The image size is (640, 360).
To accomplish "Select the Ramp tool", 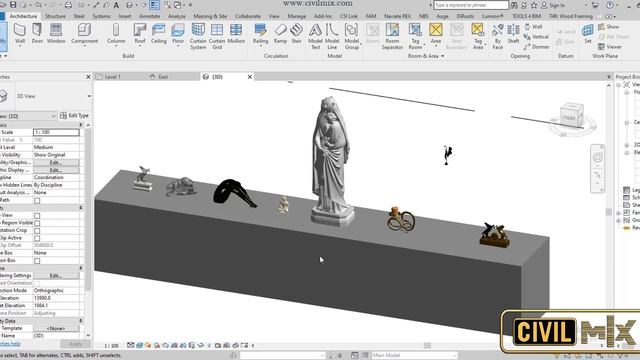I will 280,33.
